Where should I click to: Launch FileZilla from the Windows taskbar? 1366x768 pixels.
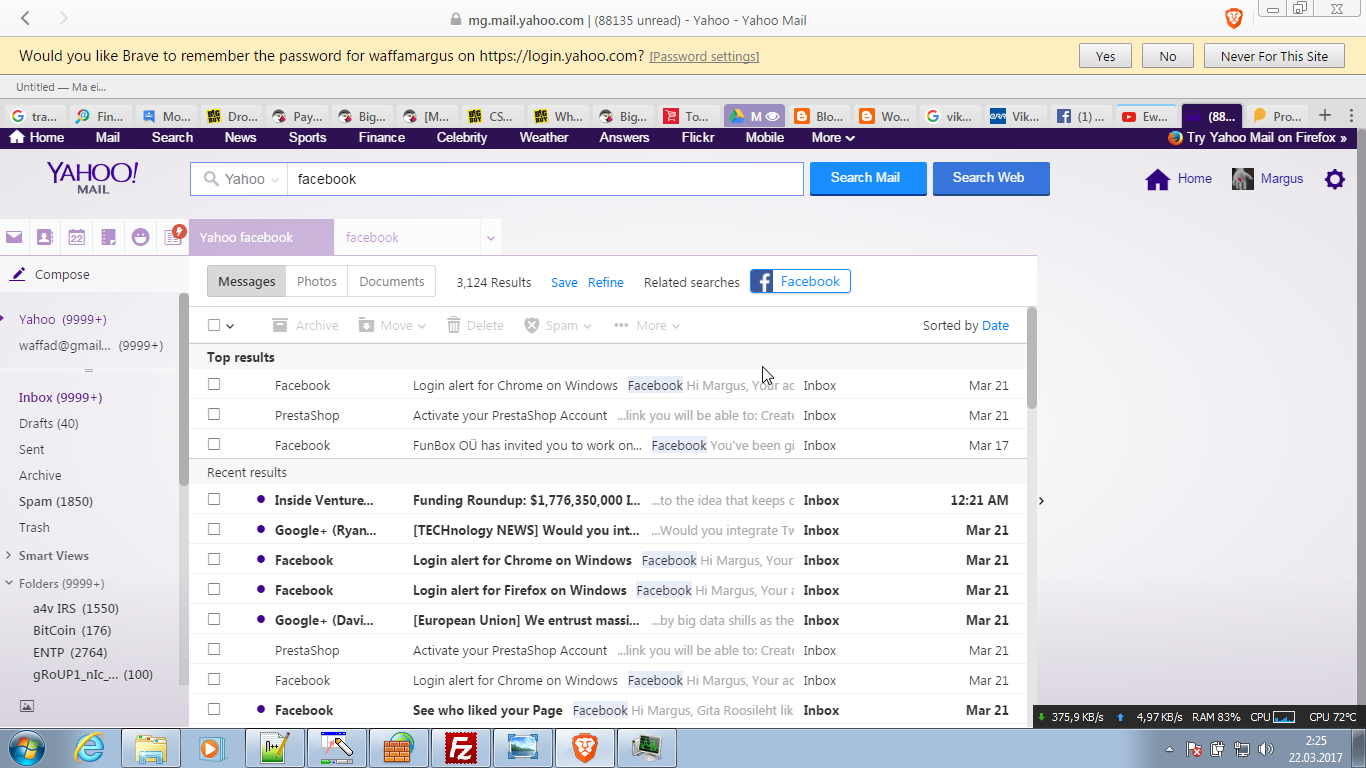(462, 747)
